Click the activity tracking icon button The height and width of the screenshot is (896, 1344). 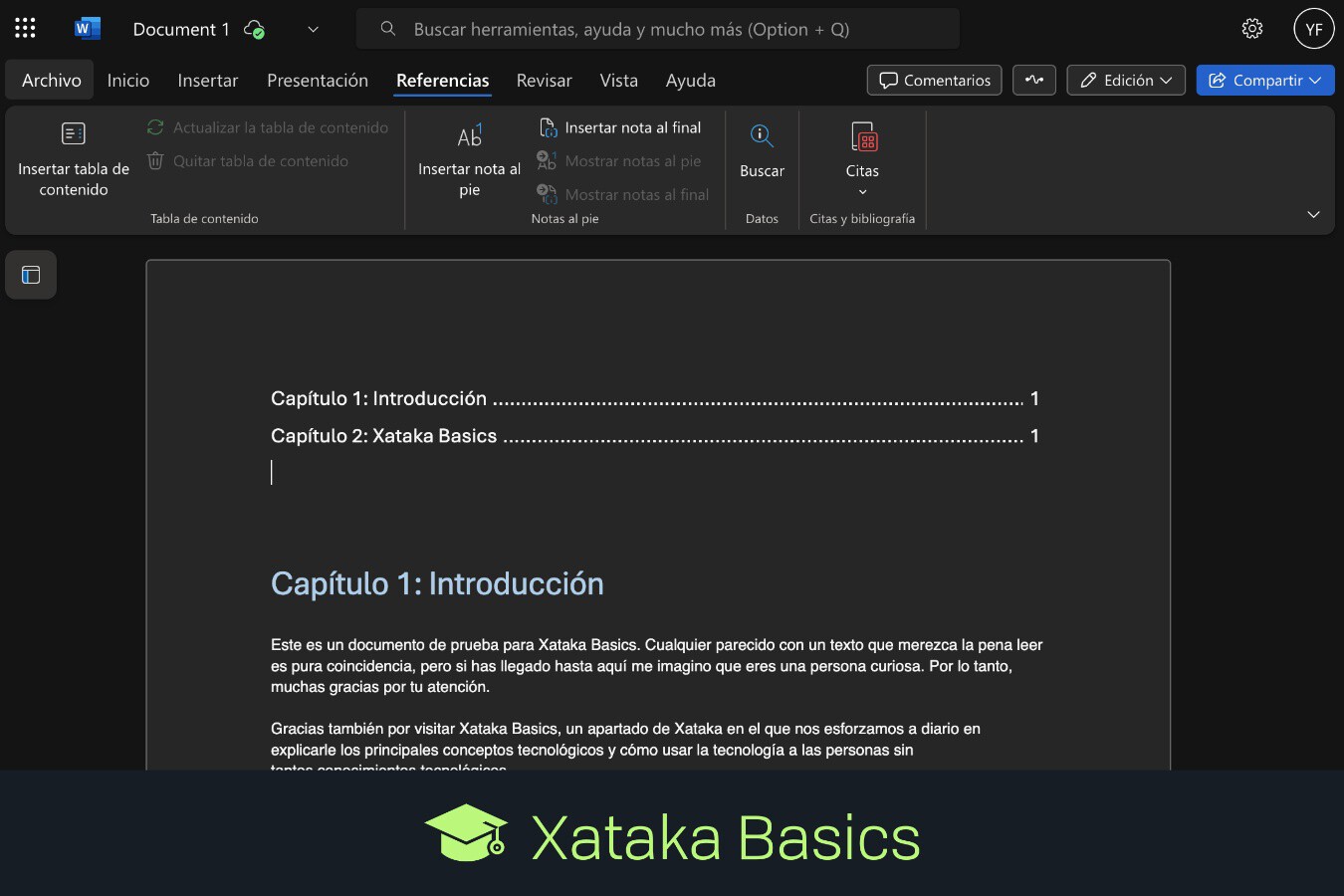click(x=1034, y=81)
